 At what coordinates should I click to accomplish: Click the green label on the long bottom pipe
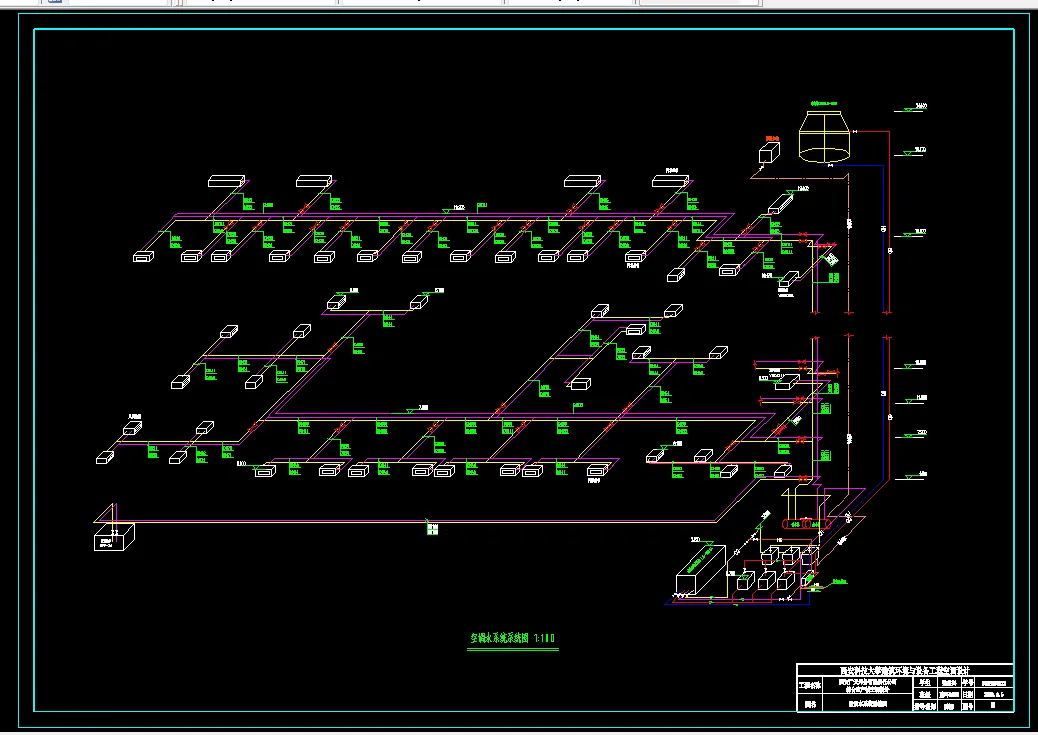432,529
